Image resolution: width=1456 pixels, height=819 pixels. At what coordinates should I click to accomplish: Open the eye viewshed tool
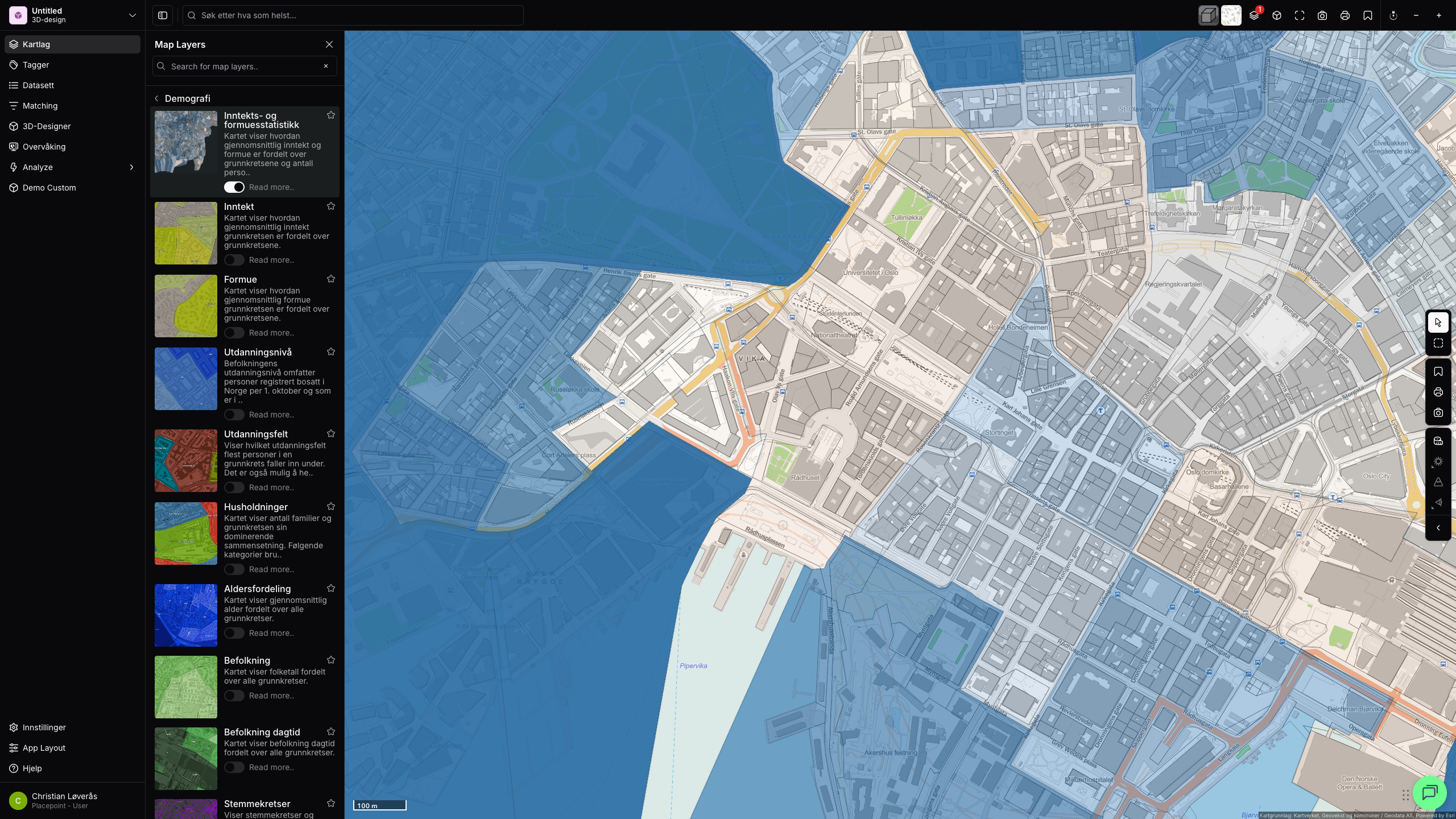[x=1438, y=502]
